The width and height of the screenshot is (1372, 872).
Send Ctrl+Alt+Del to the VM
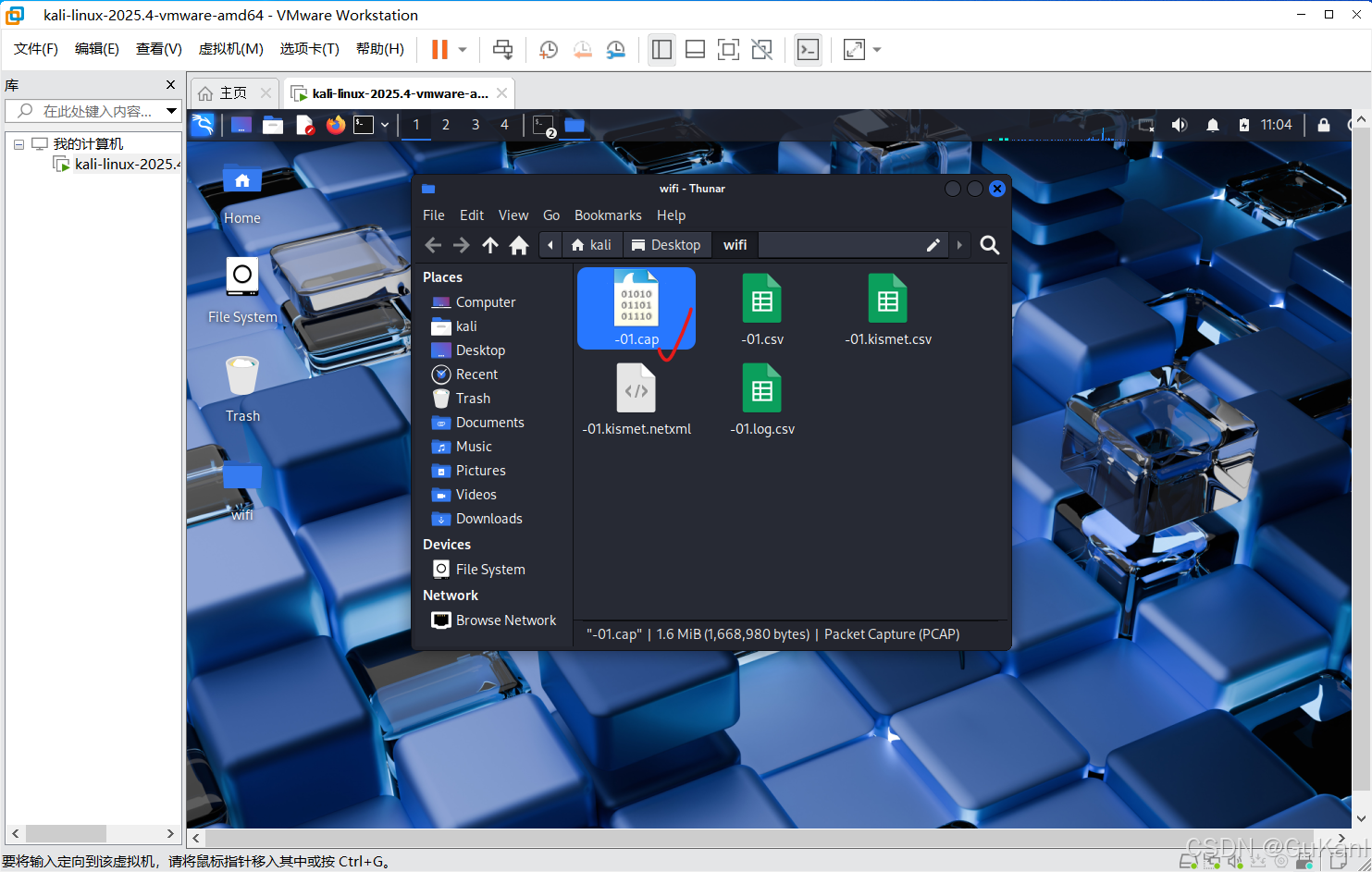point(502,50)
